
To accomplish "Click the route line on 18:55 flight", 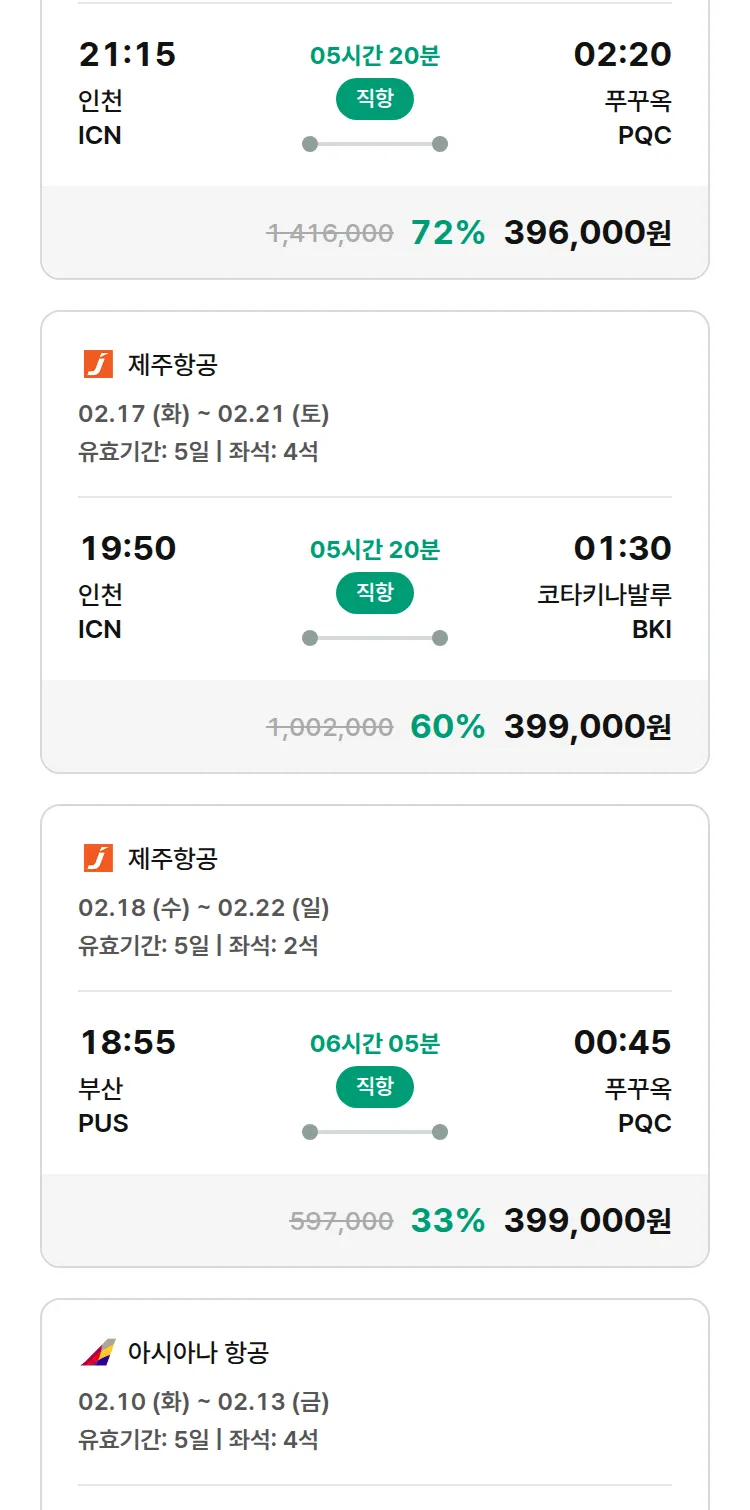I will (x=374, y=1132).
